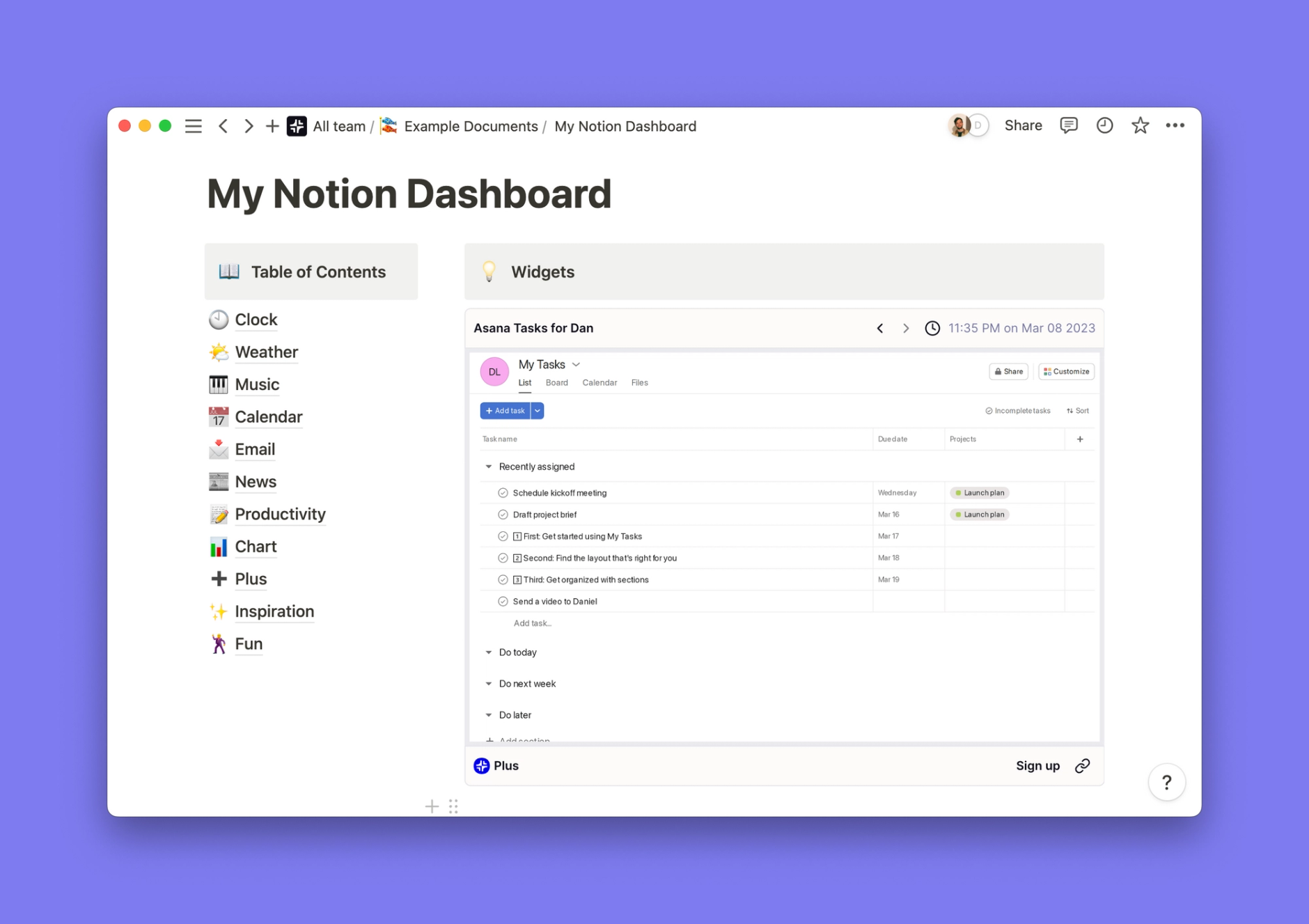The image size is (1309, 924).
Task: Click the pink DL avatar circle
Action: (494, 372)
